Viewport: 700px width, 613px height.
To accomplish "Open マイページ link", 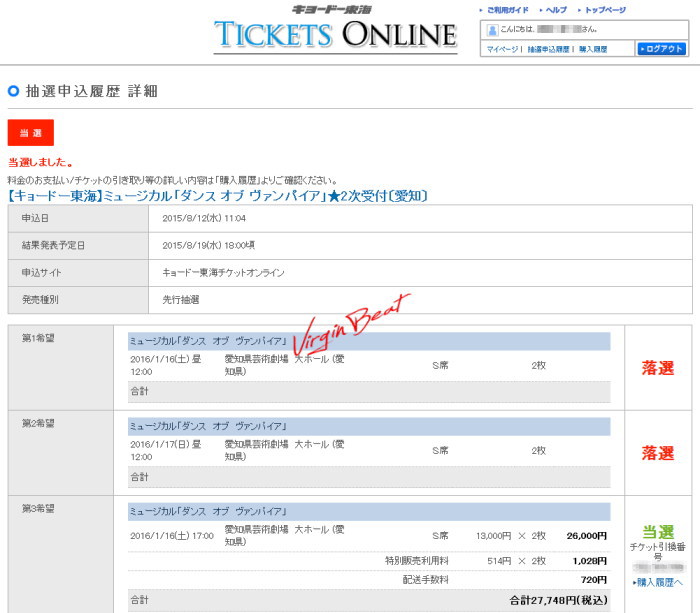I will [502, 49].
